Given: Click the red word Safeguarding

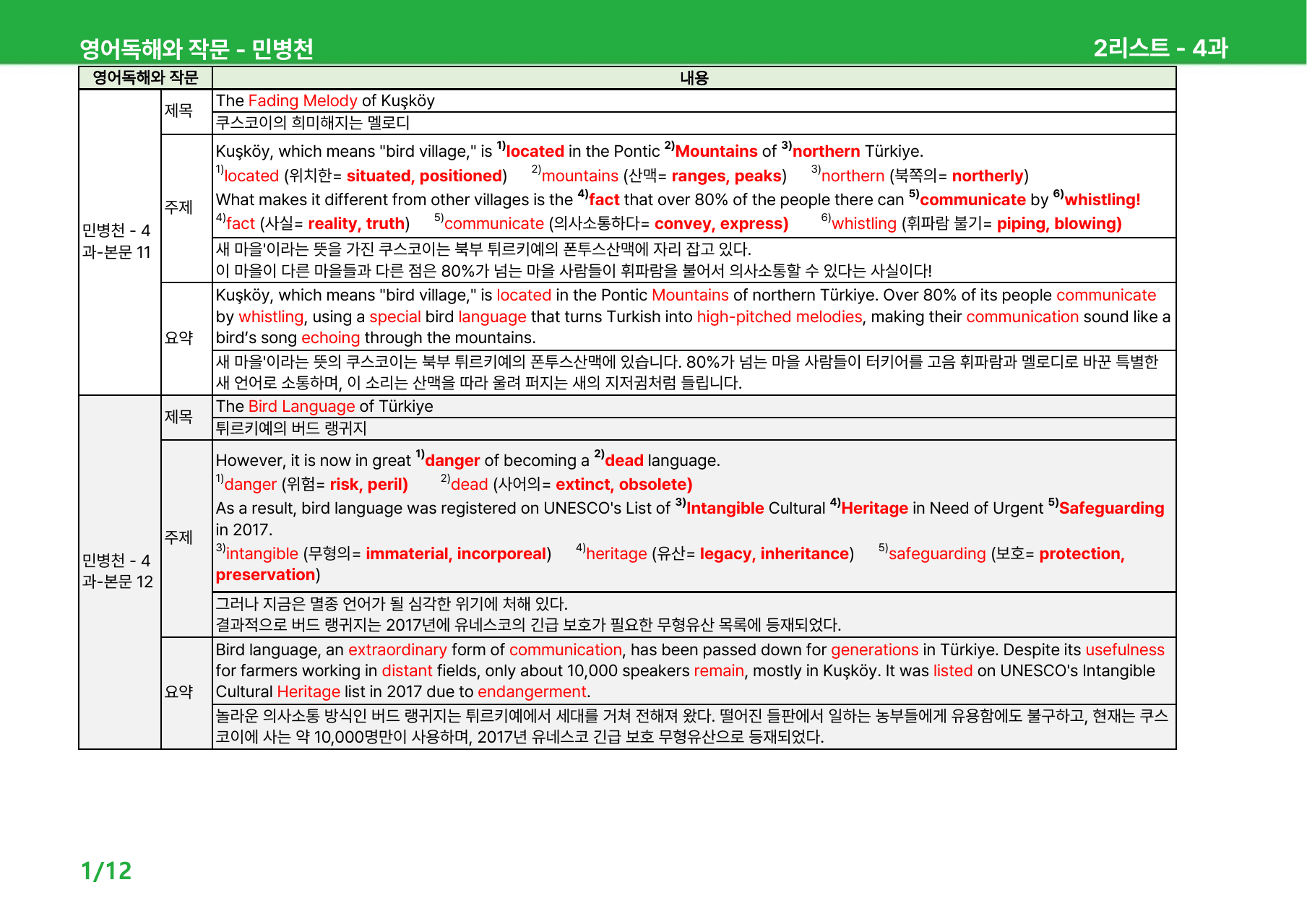Looking at the screenshot, I should [x=1111, y=508].
